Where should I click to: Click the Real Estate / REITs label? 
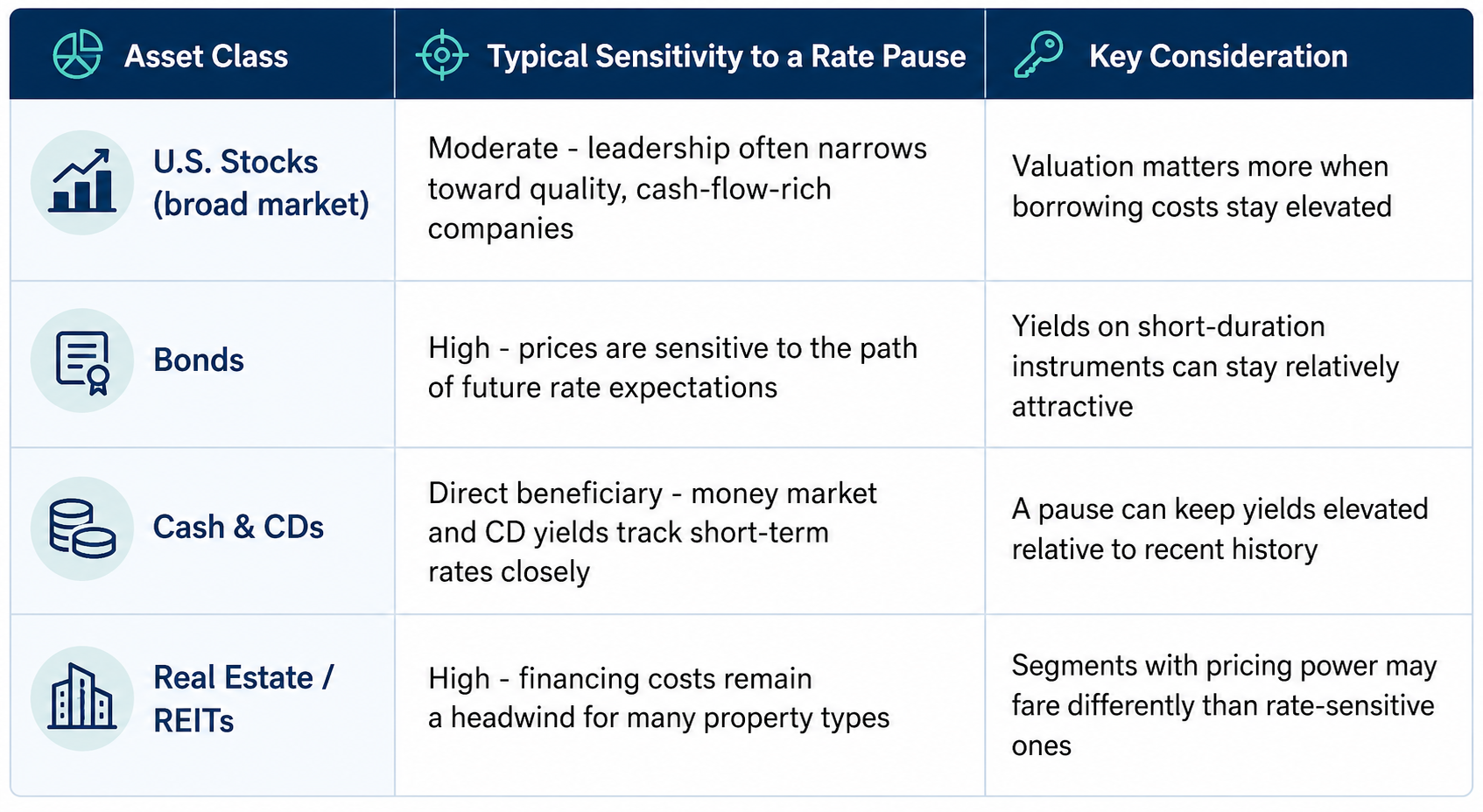(243, 698)
